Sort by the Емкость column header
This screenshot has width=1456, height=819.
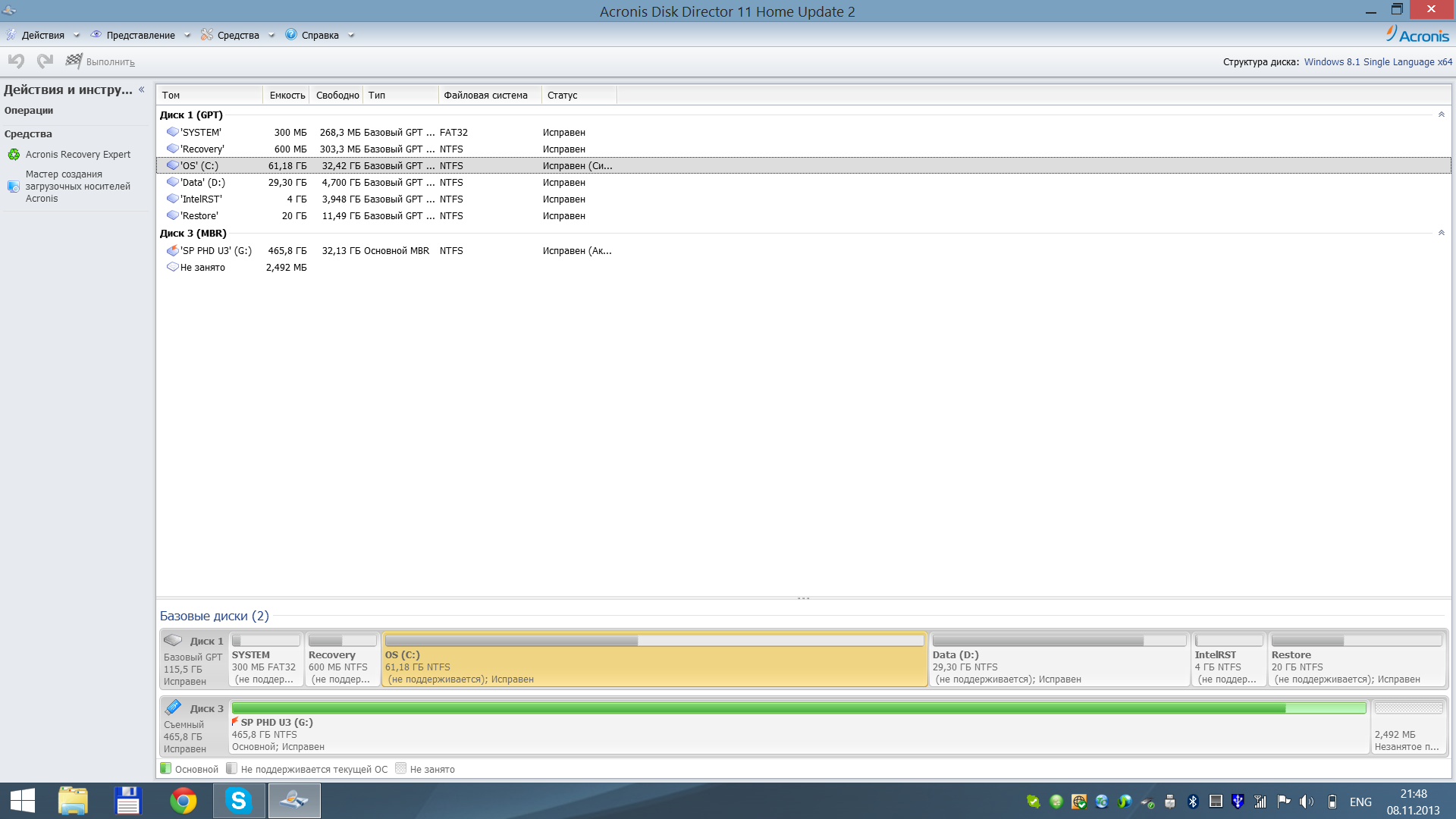(287, 95)
